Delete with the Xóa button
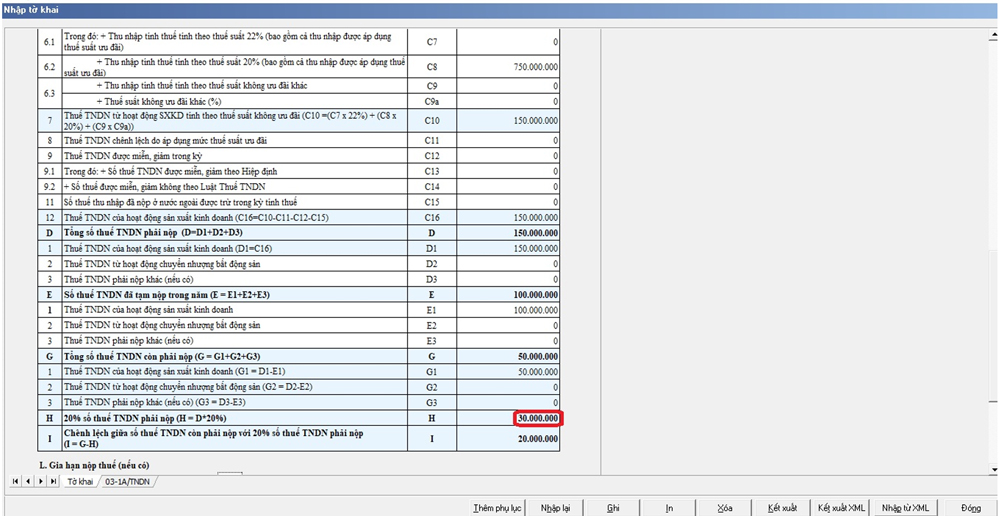999x516 pixels. [x=725, y=508]
